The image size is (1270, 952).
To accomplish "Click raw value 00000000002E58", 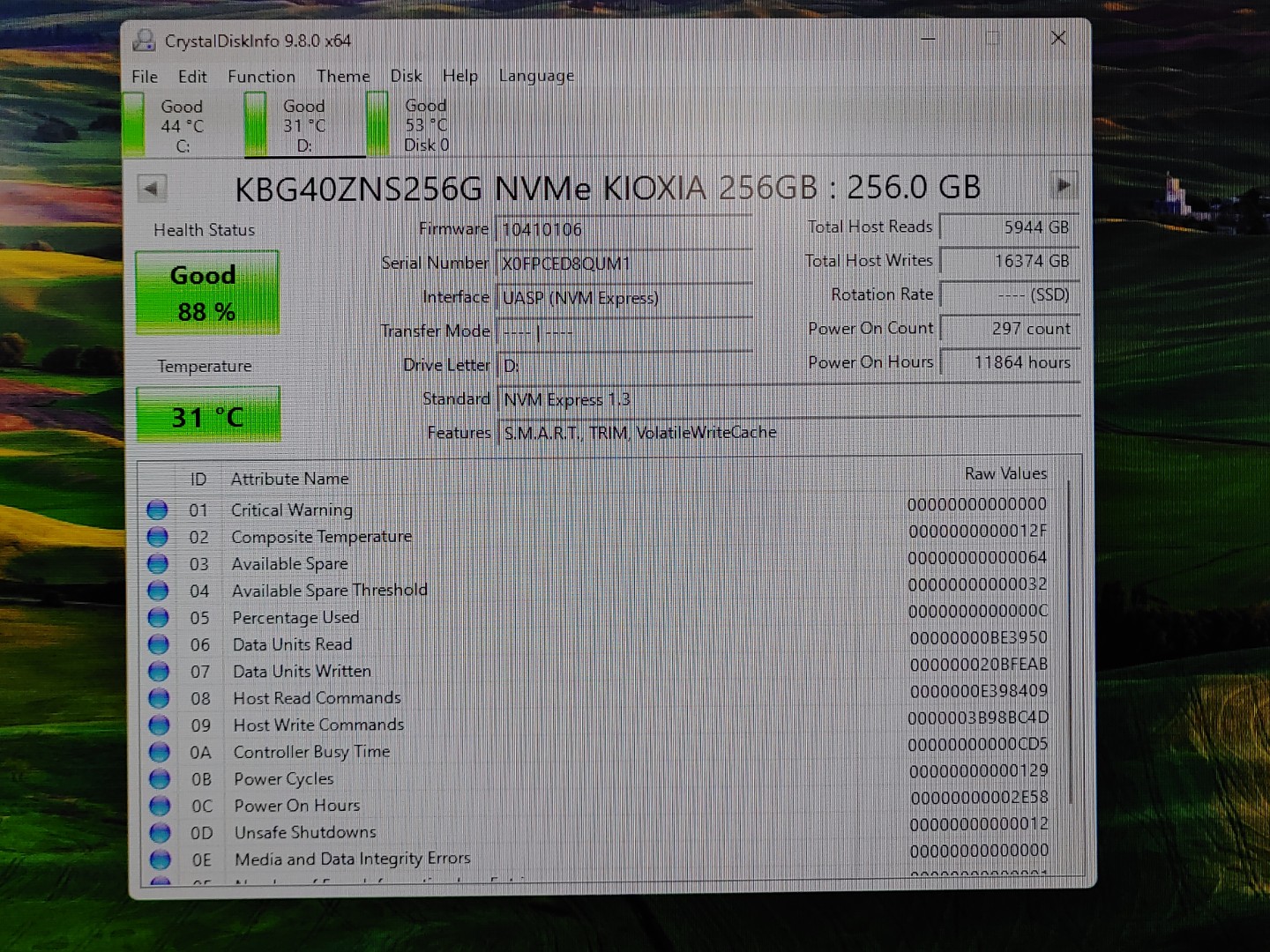I will (979, 798).
